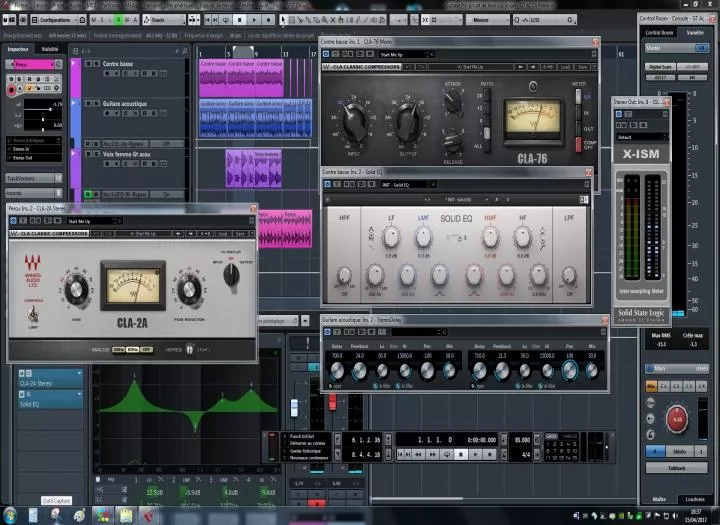The height and width of the screenshot is (525, 720).
Task: Click the Digital Scale button in Control Room
Action: (660, 67)
